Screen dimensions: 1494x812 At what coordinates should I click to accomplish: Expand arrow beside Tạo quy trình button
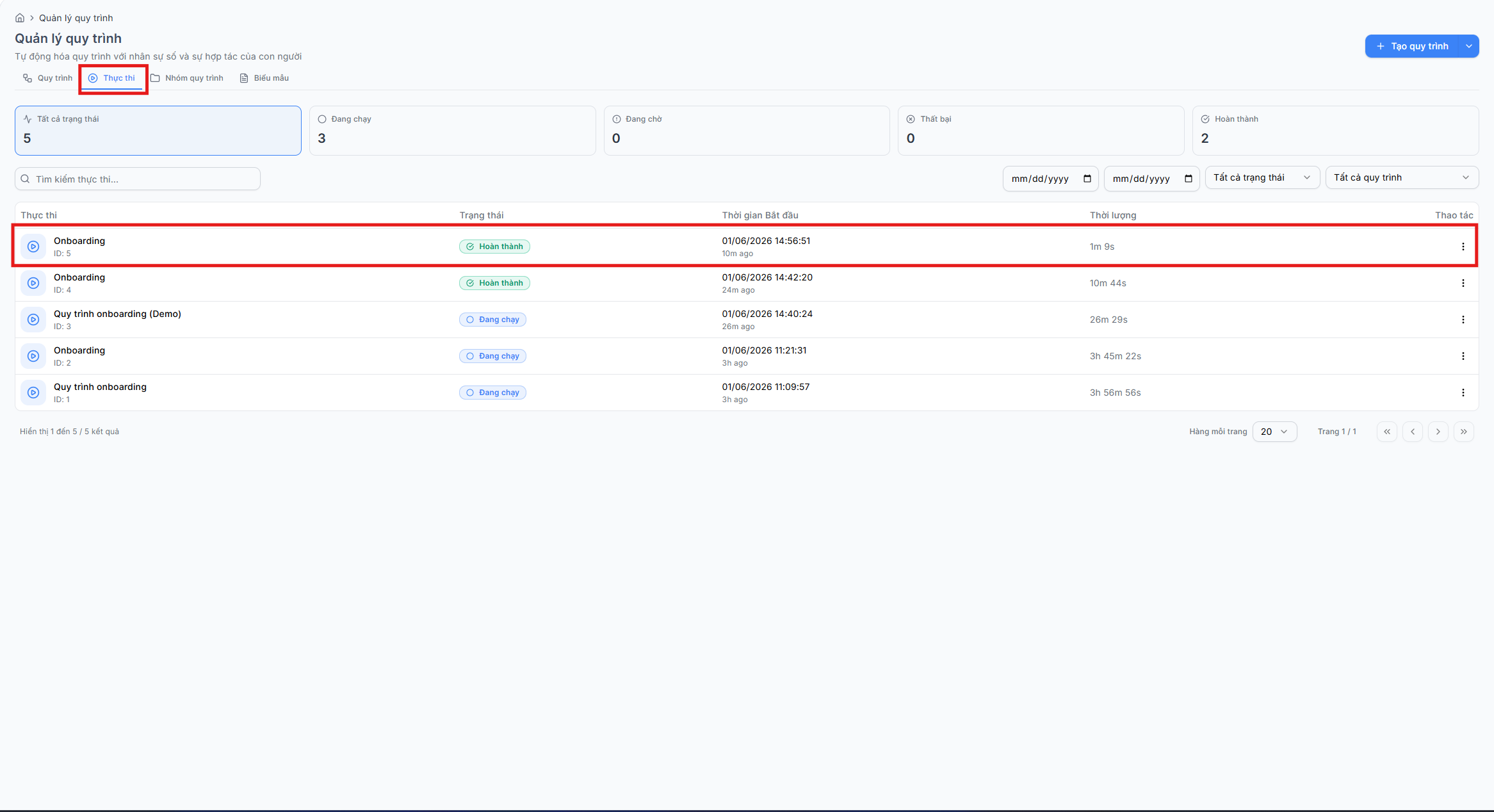(1469, 46)
